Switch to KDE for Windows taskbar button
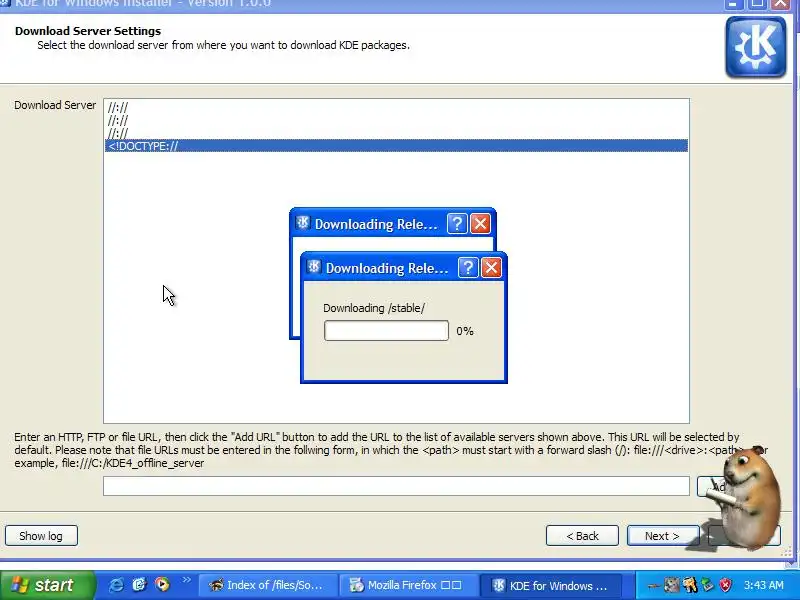The image size is (800, 600). [x=551, y=585]
